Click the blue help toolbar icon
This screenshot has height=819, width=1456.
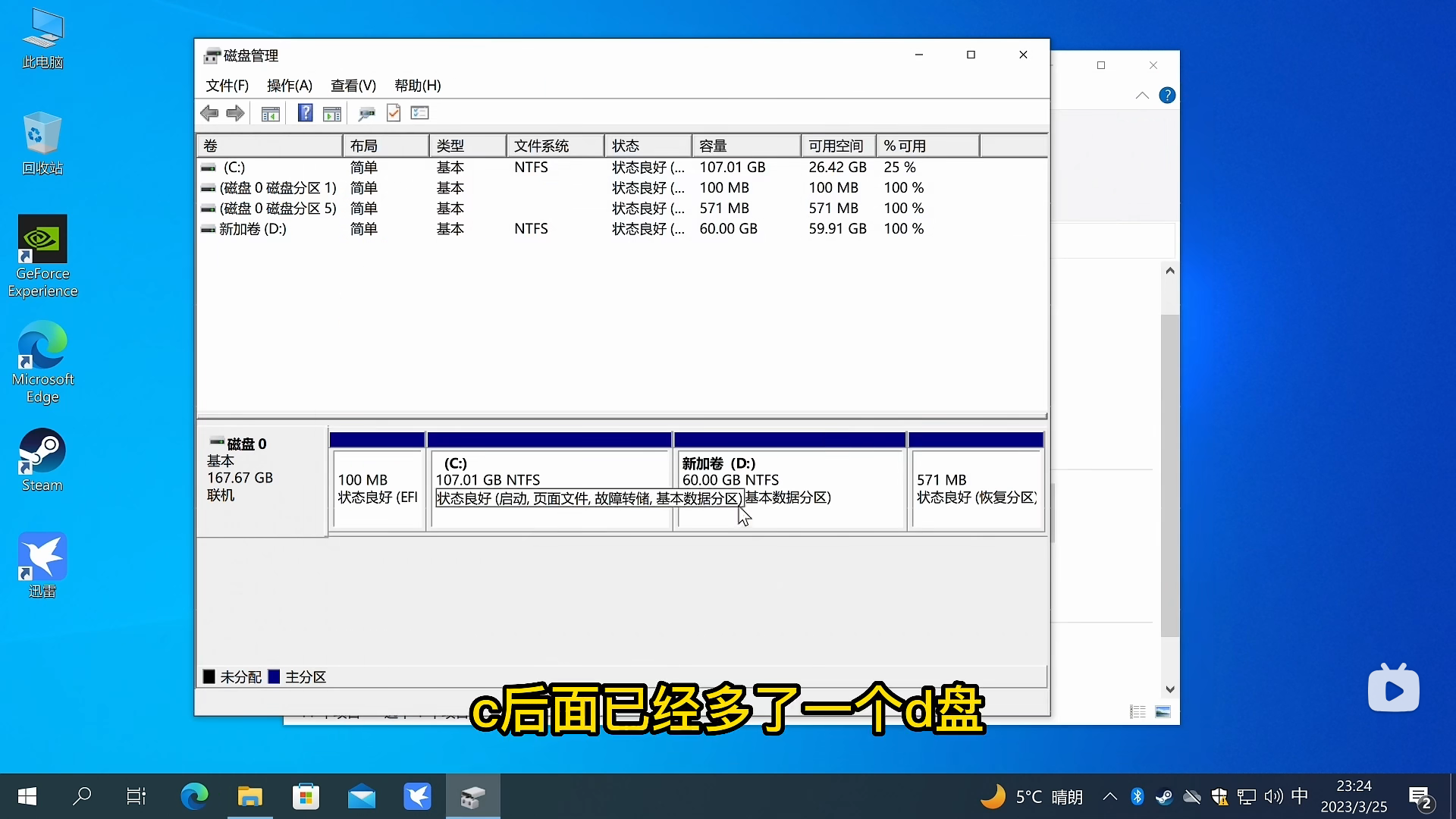point(305,114)
